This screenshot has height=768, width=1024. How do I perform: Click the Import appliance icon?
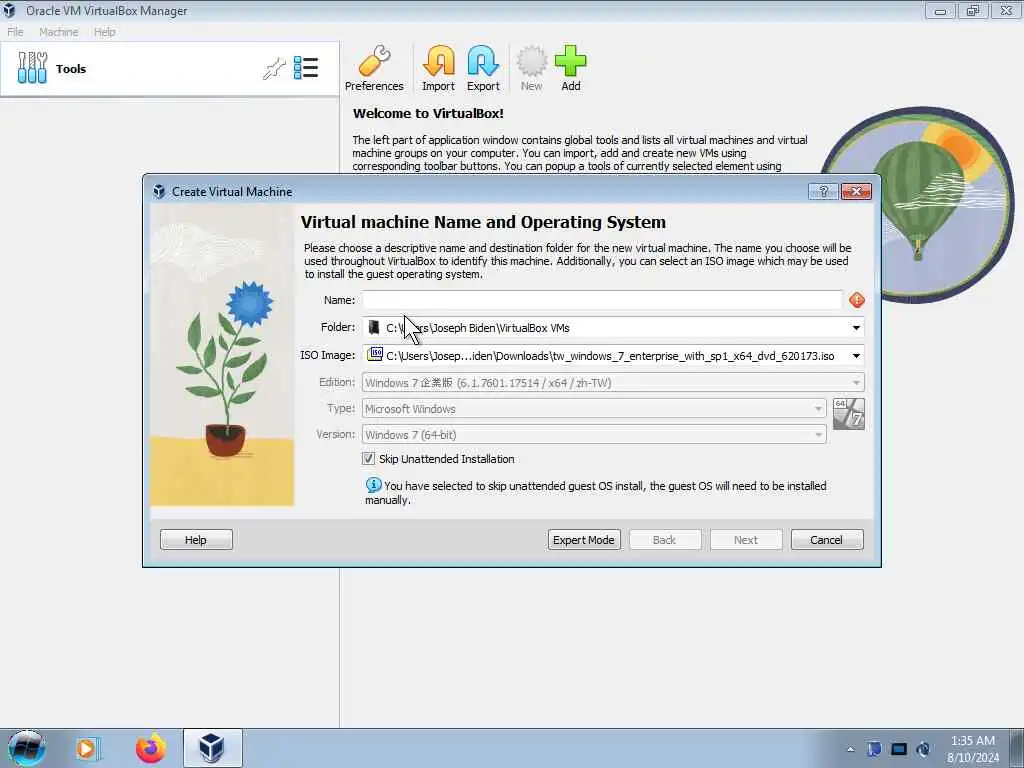(x=438, y=69)
